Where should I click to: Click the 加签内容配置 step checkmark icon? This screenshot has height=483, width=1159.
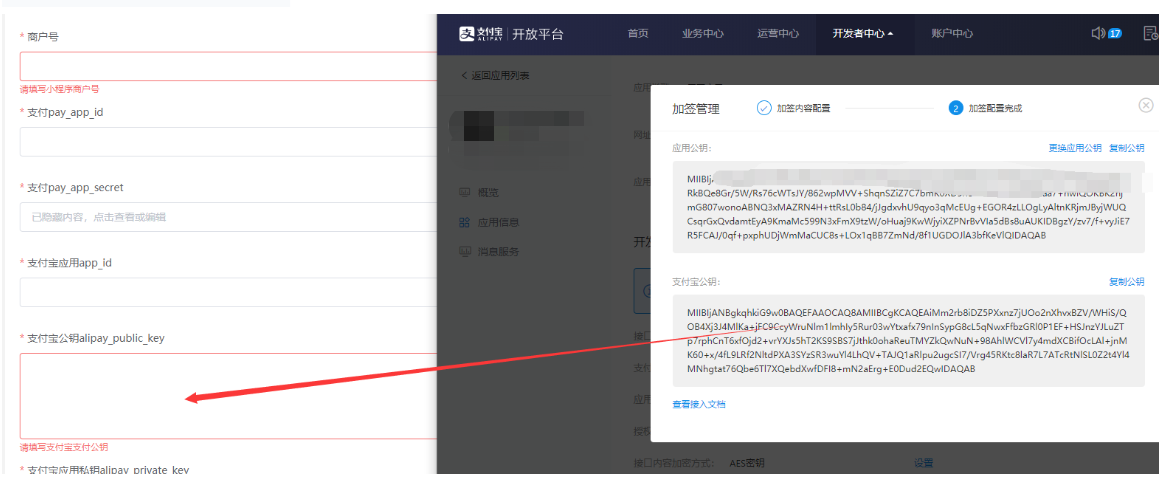tap(764, 108)
